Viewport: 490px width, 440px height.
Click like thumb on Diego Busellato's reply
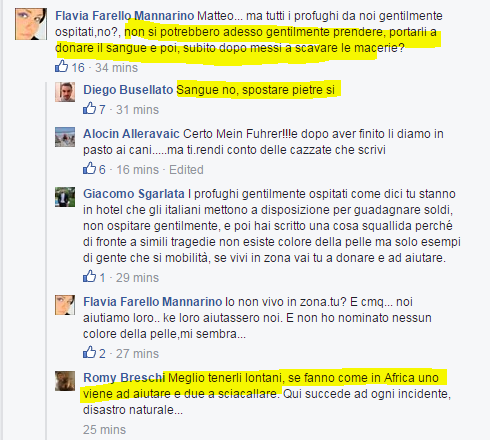click(89, 108)
